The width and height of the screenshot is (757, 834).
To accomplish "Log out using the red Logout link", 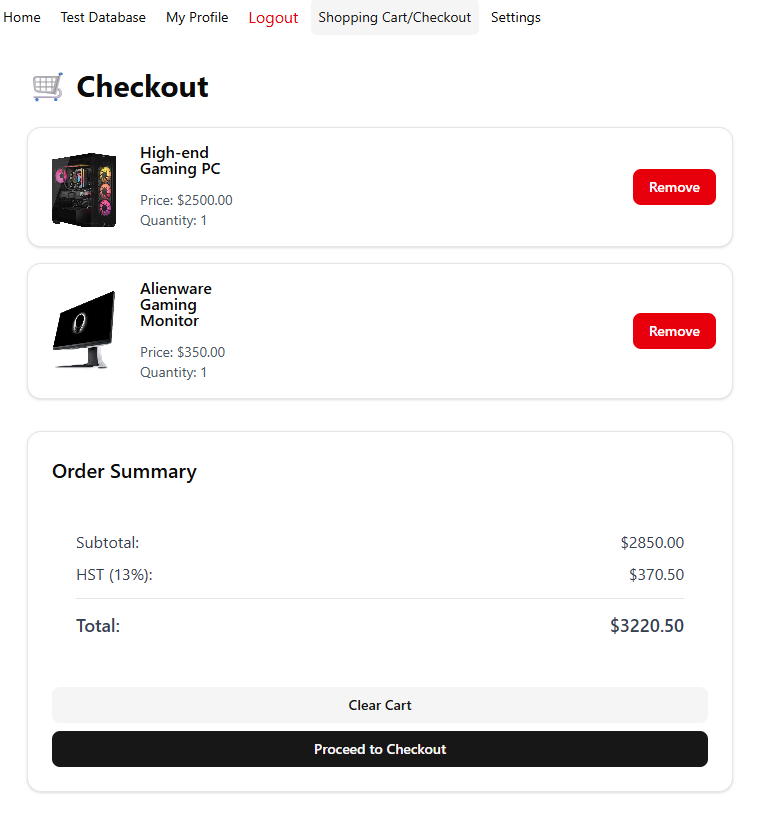I will pos(273,18).
